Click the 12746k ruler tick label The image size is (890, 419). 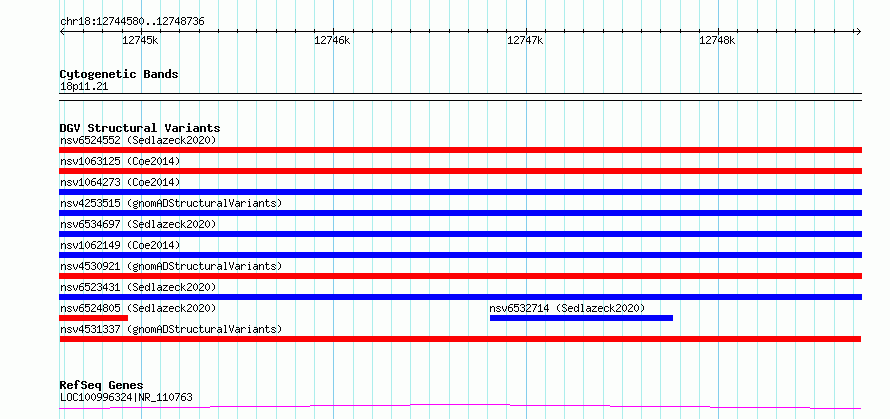pos(333,40)
